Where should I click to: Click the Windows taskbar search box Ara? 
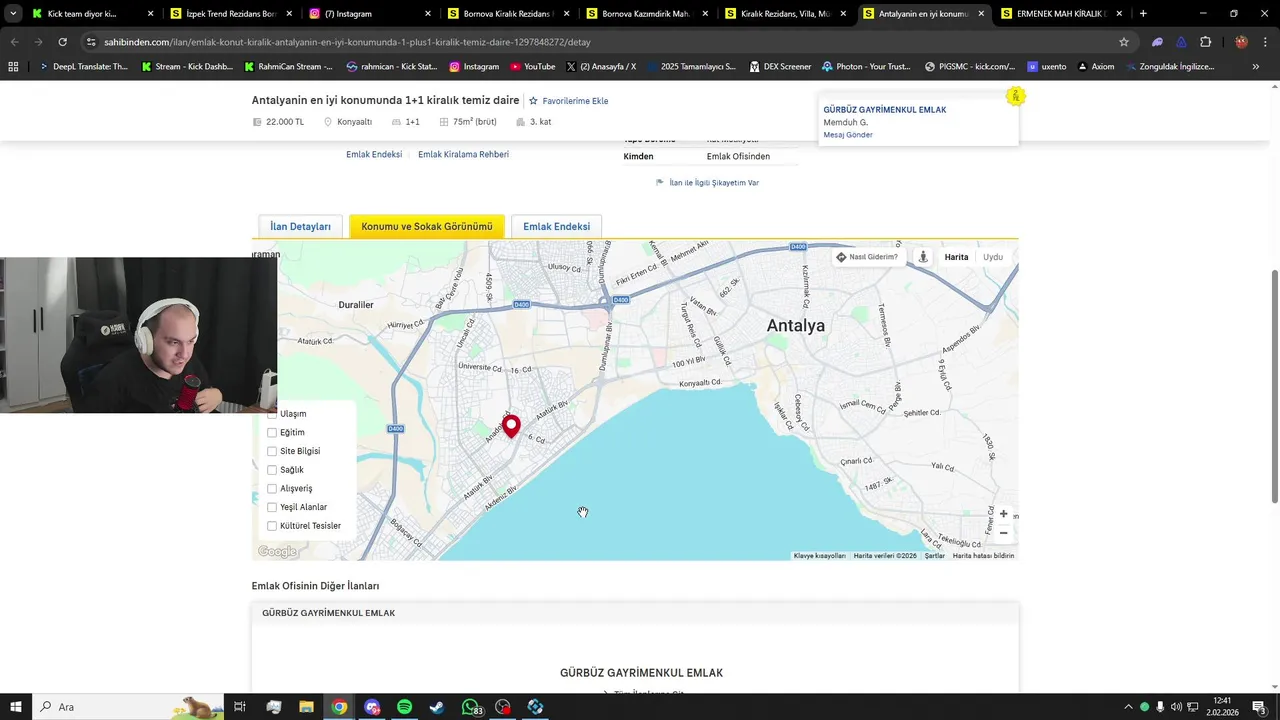coord(129,707)
